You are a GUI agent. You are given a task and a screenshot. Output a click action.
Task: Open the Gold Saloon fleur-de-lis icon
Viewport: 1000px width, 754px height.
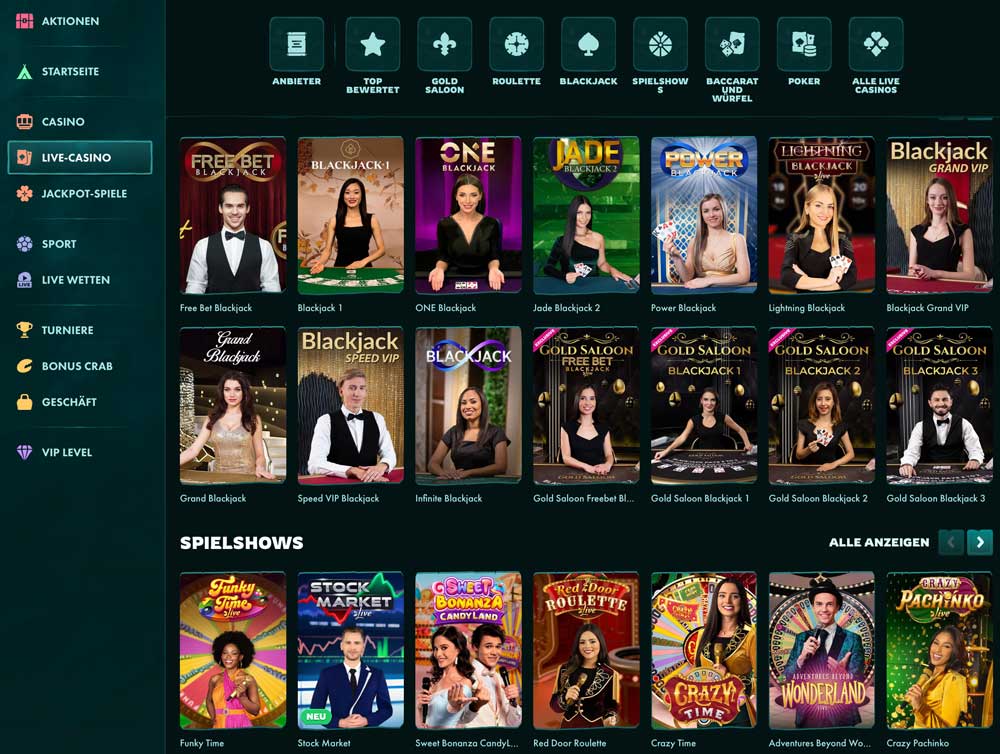point(445,44)
